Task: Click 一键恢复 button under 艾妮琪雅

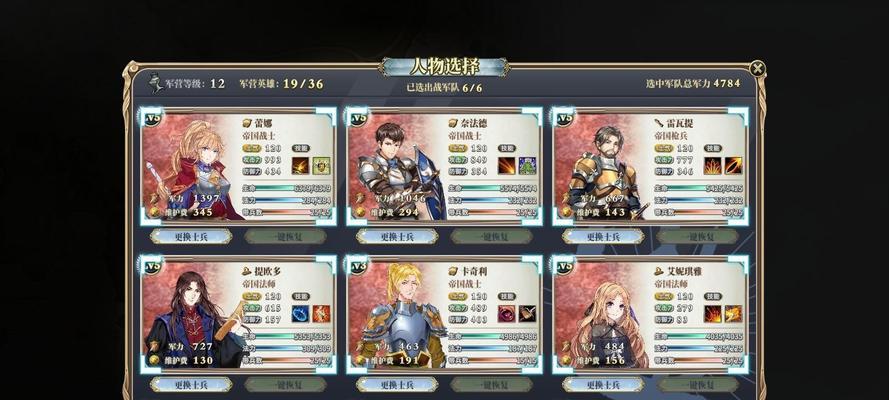Action: [698, 385]
